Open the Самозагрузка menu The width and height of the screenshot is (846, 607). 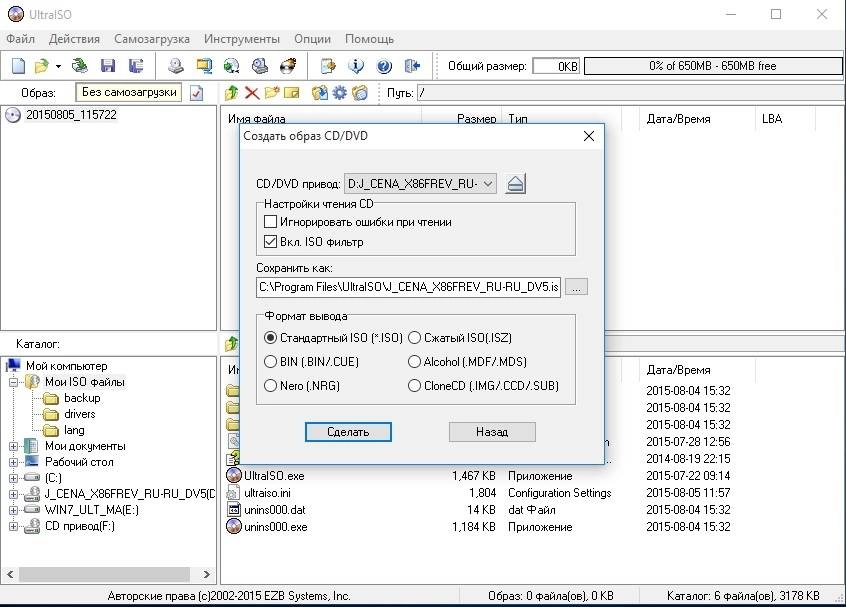click(152, 39)
